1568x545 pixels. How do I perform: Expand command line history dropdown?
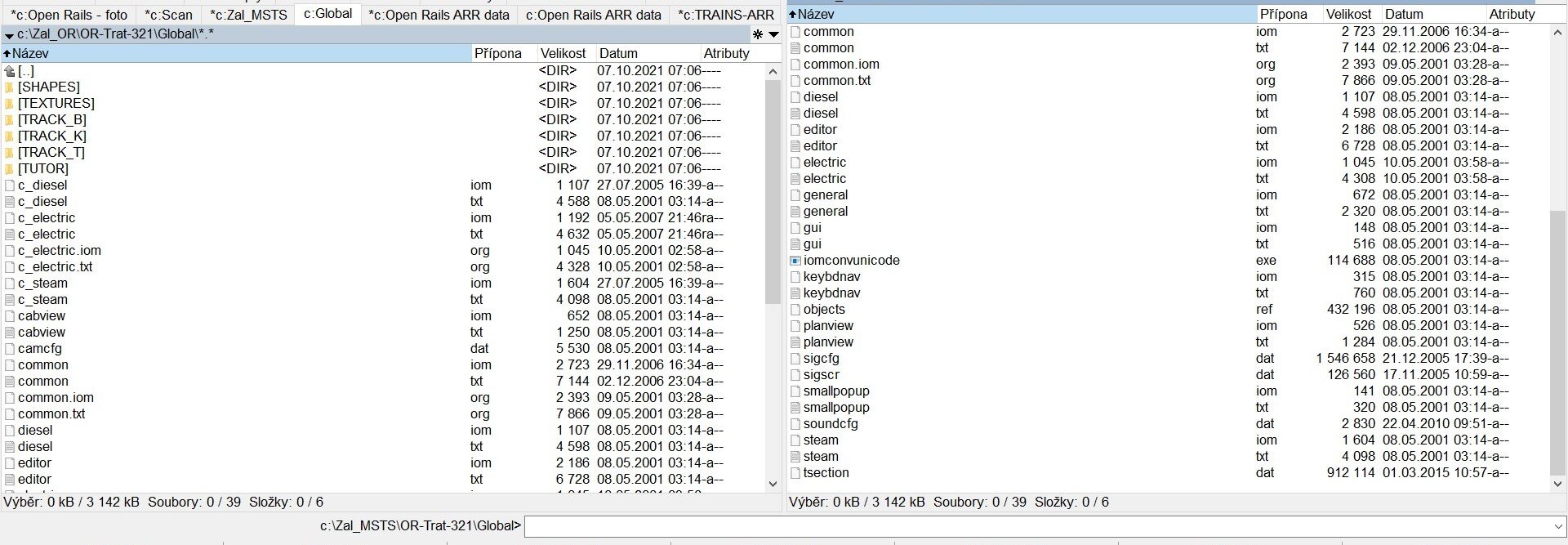point(1558,526)
